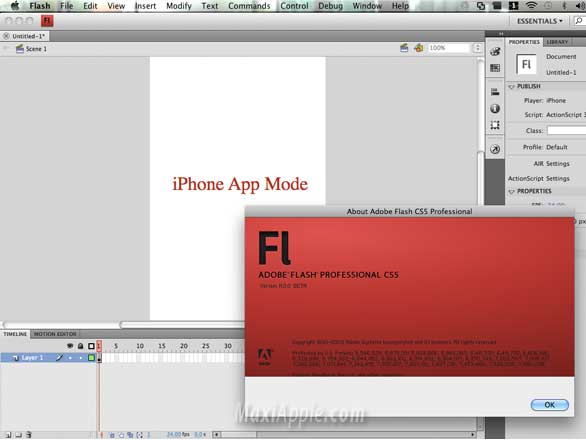The image size is (586, 440).
Task: Click the New Folder icon in timeline
Action: point(18,435)
